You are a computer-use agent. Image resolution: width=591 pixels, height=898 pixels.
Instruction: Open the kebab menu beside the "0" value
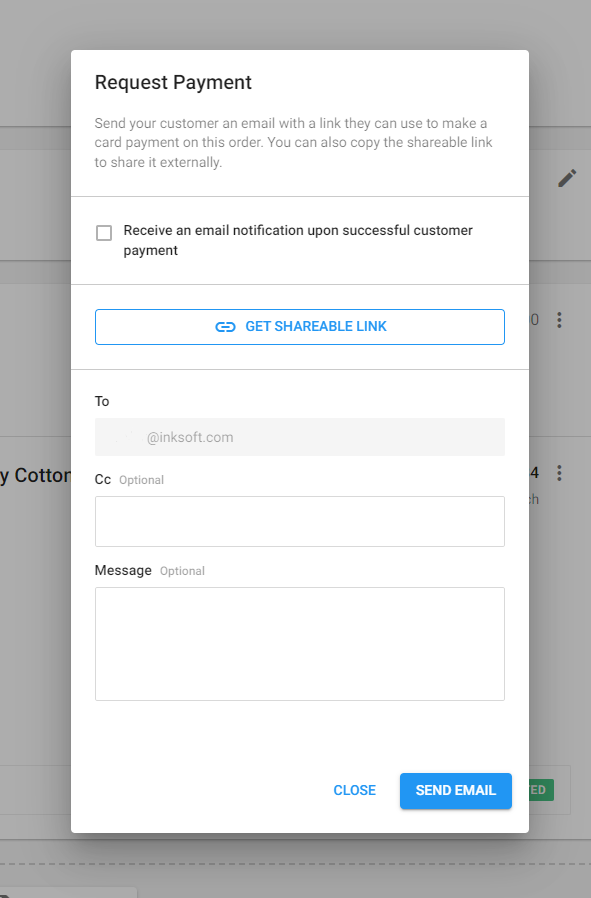click(559, 319)
